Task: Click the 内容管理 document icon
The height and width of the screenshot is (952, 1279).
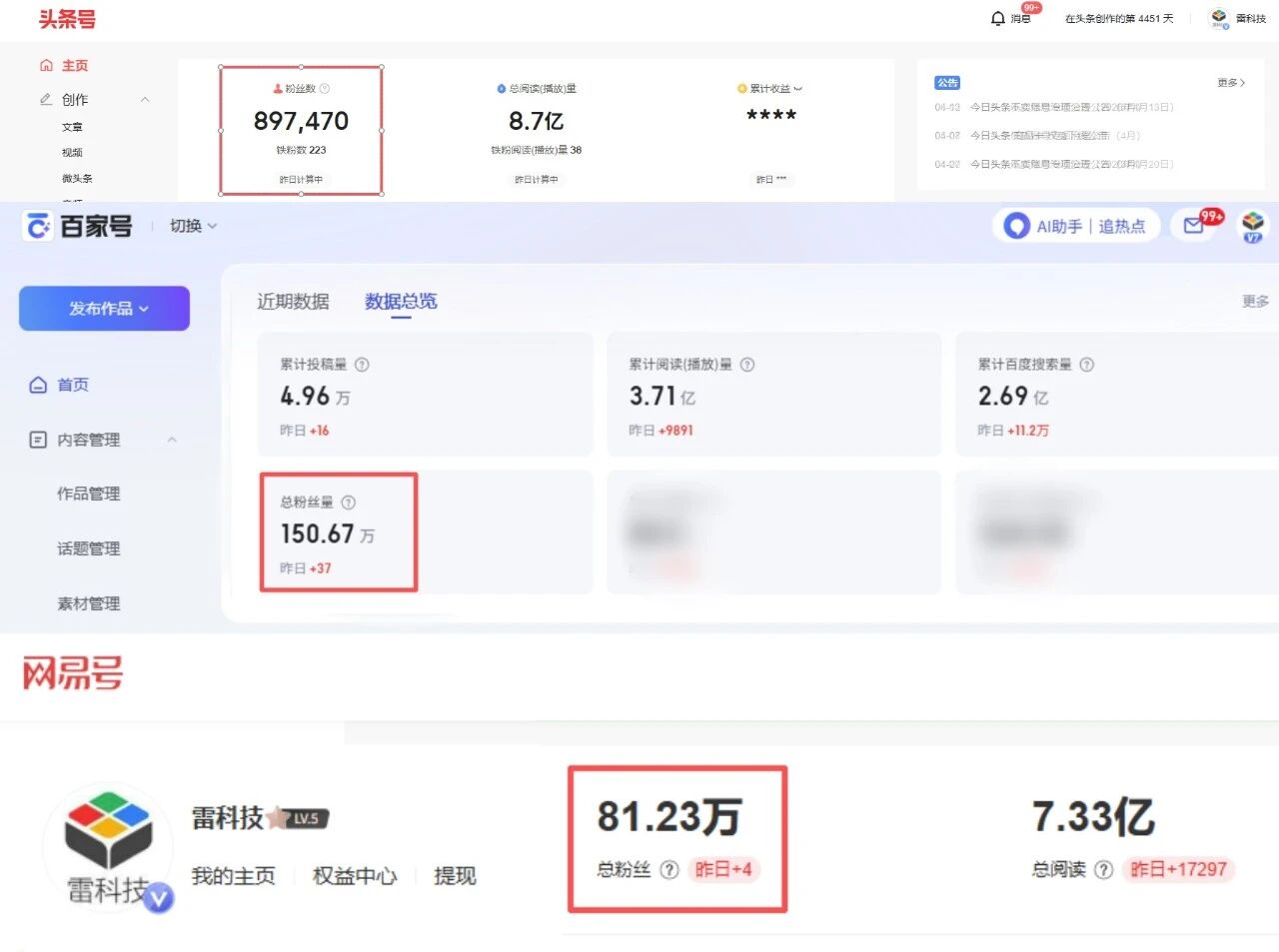Action: coord(38,440)
